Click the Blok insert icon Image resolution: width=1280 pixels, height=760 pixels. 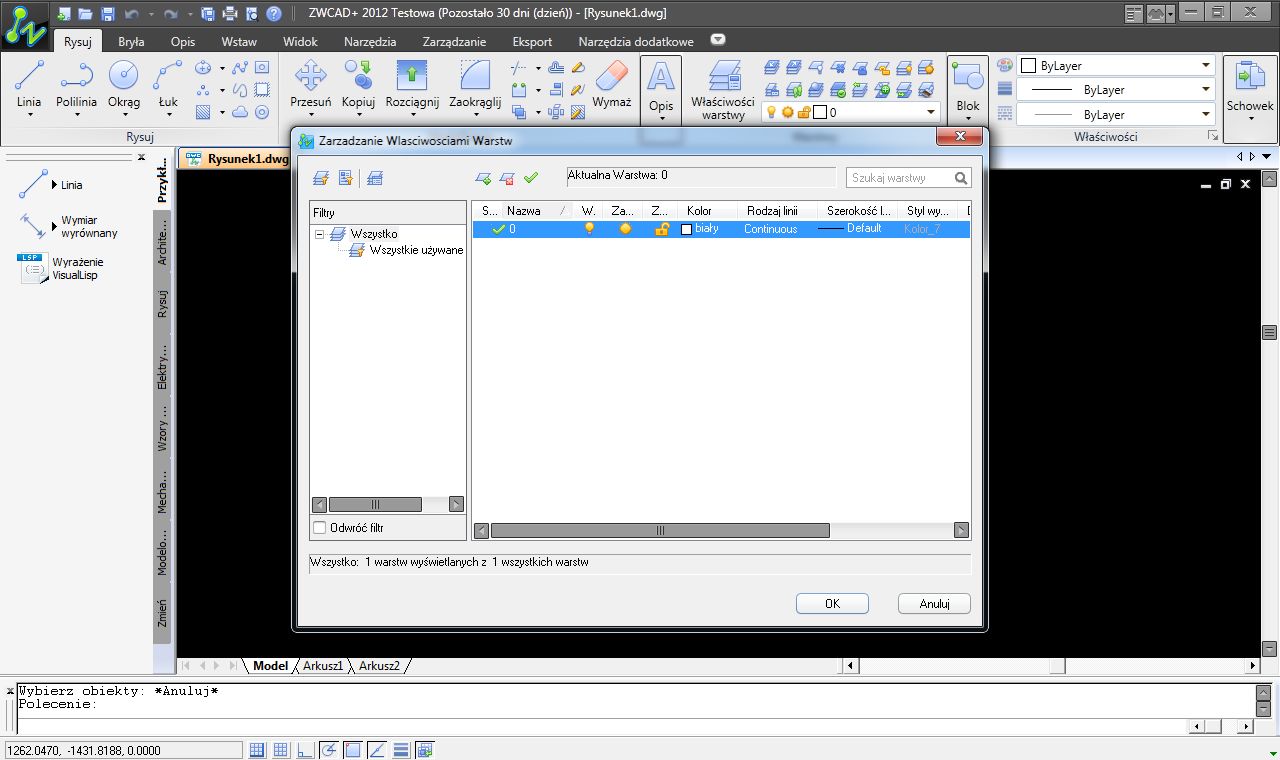[968, 75]
